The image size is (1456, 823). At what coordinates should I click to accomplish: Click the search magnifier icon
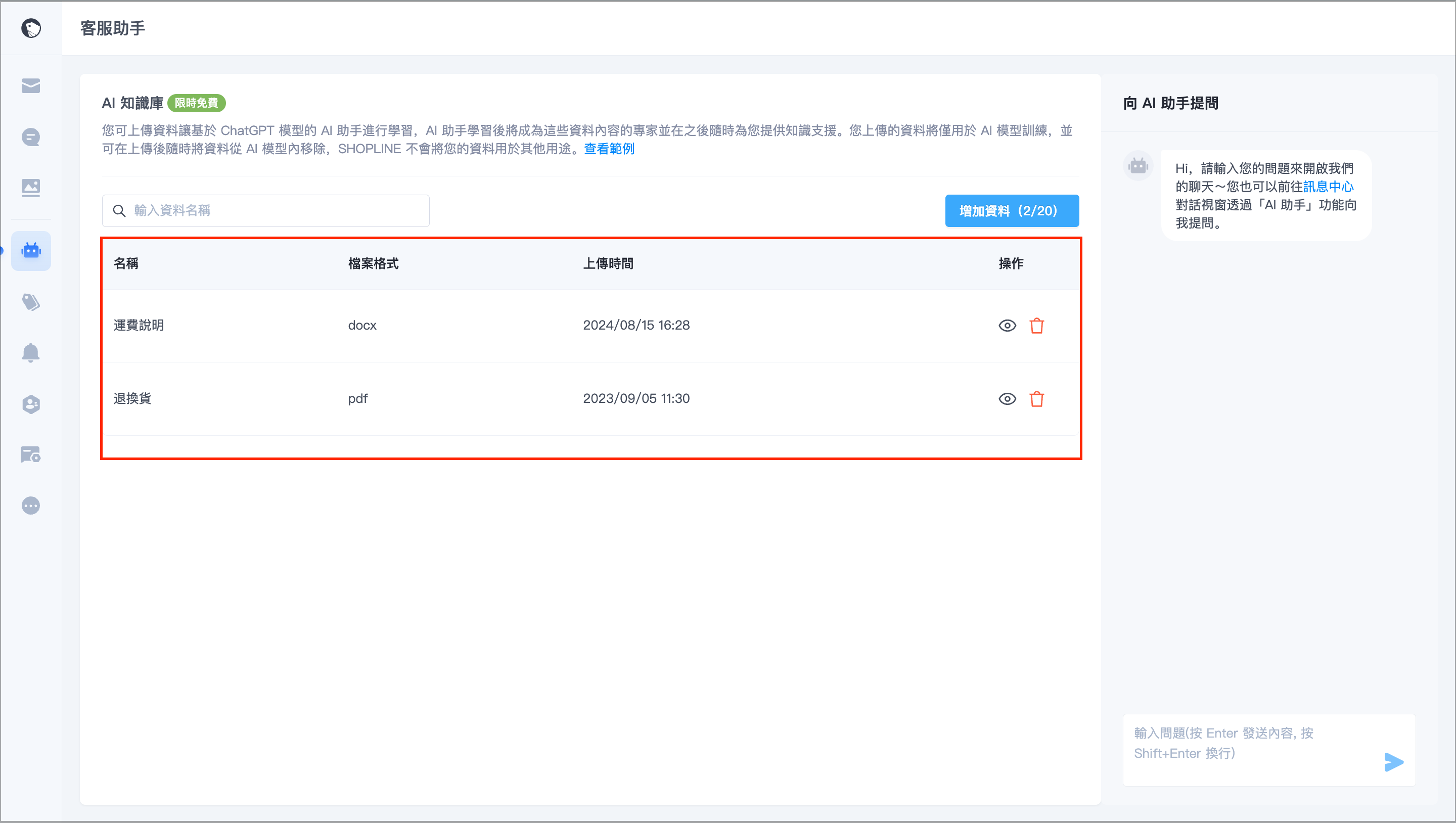pos(119,211)
